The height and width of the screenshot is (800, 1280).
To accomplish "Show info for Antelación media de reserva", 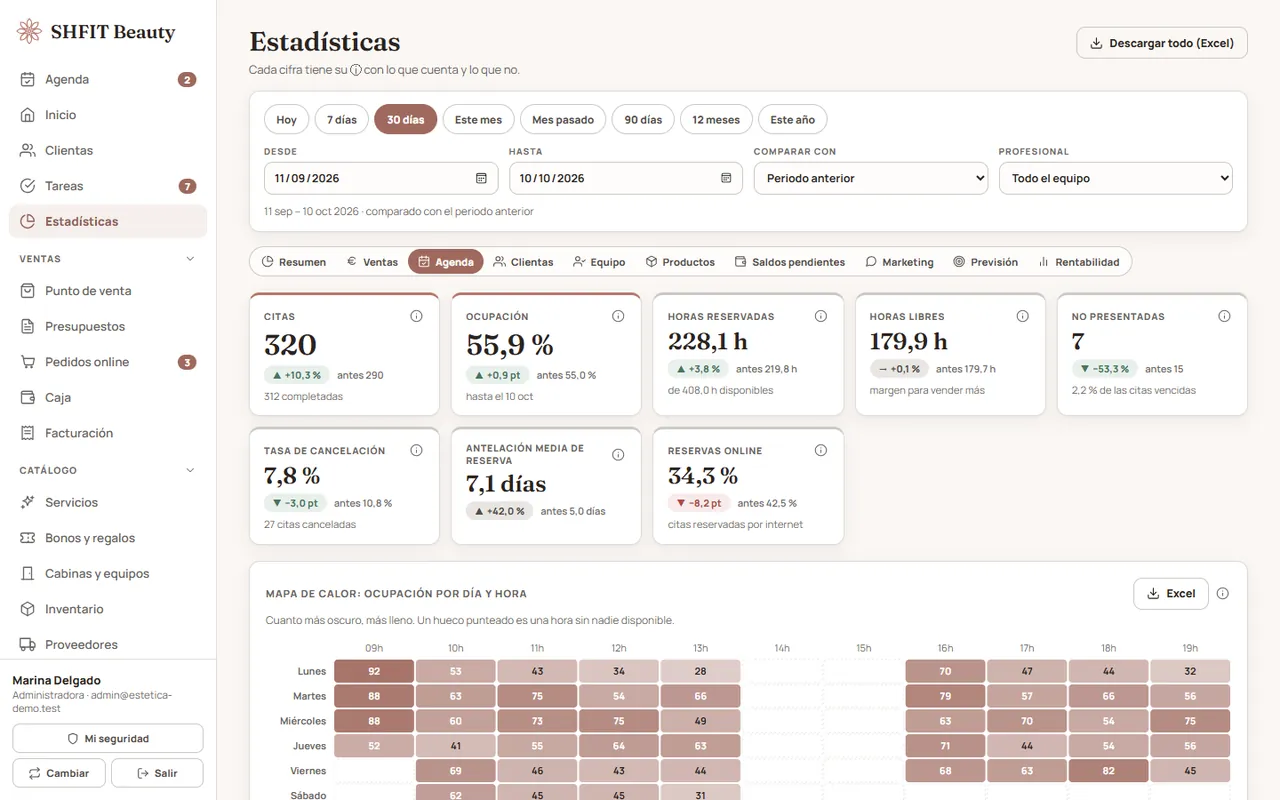I will tap(618, 455).
